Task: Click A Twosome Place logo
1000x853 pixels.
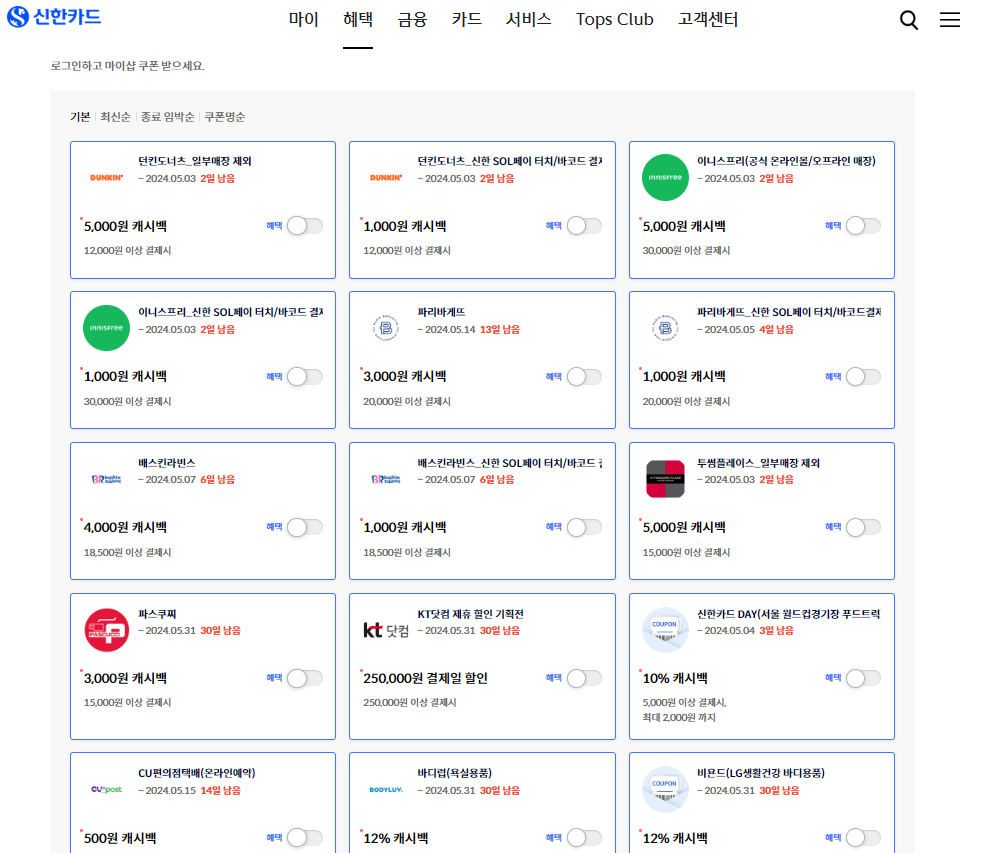Action: 665,479
